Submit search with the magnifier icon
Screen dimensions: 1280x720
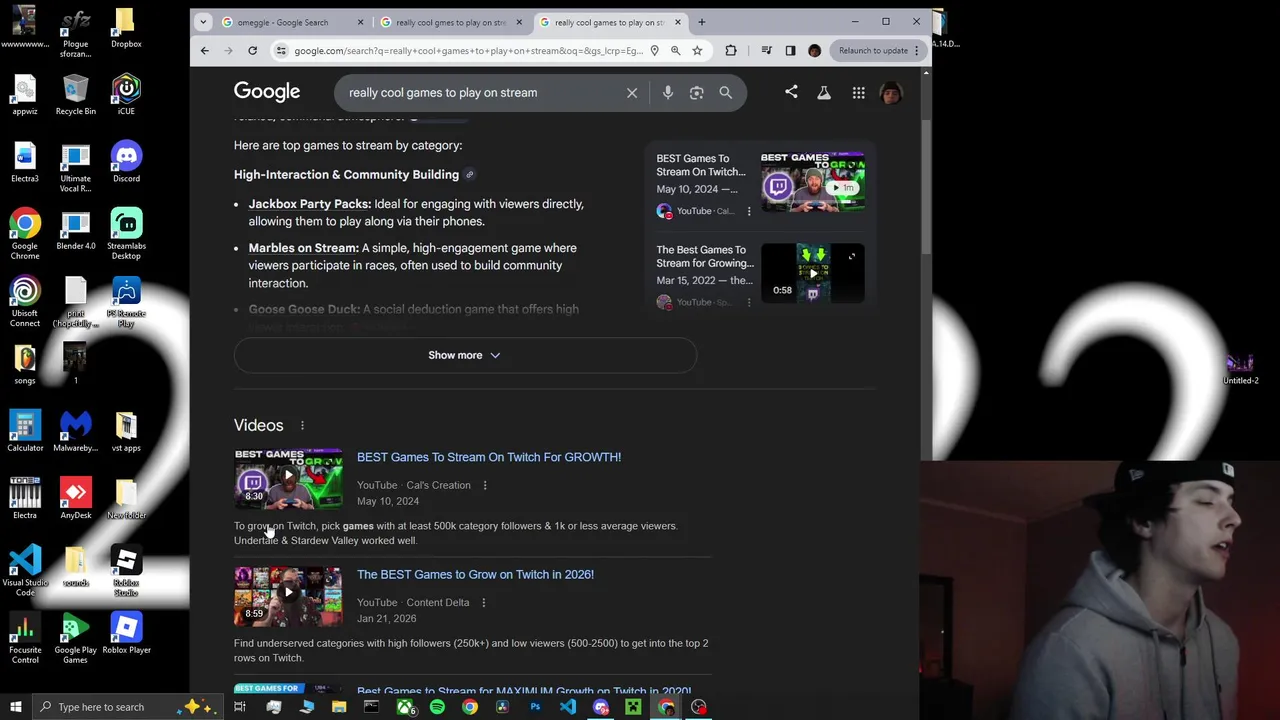coord(726,93)
